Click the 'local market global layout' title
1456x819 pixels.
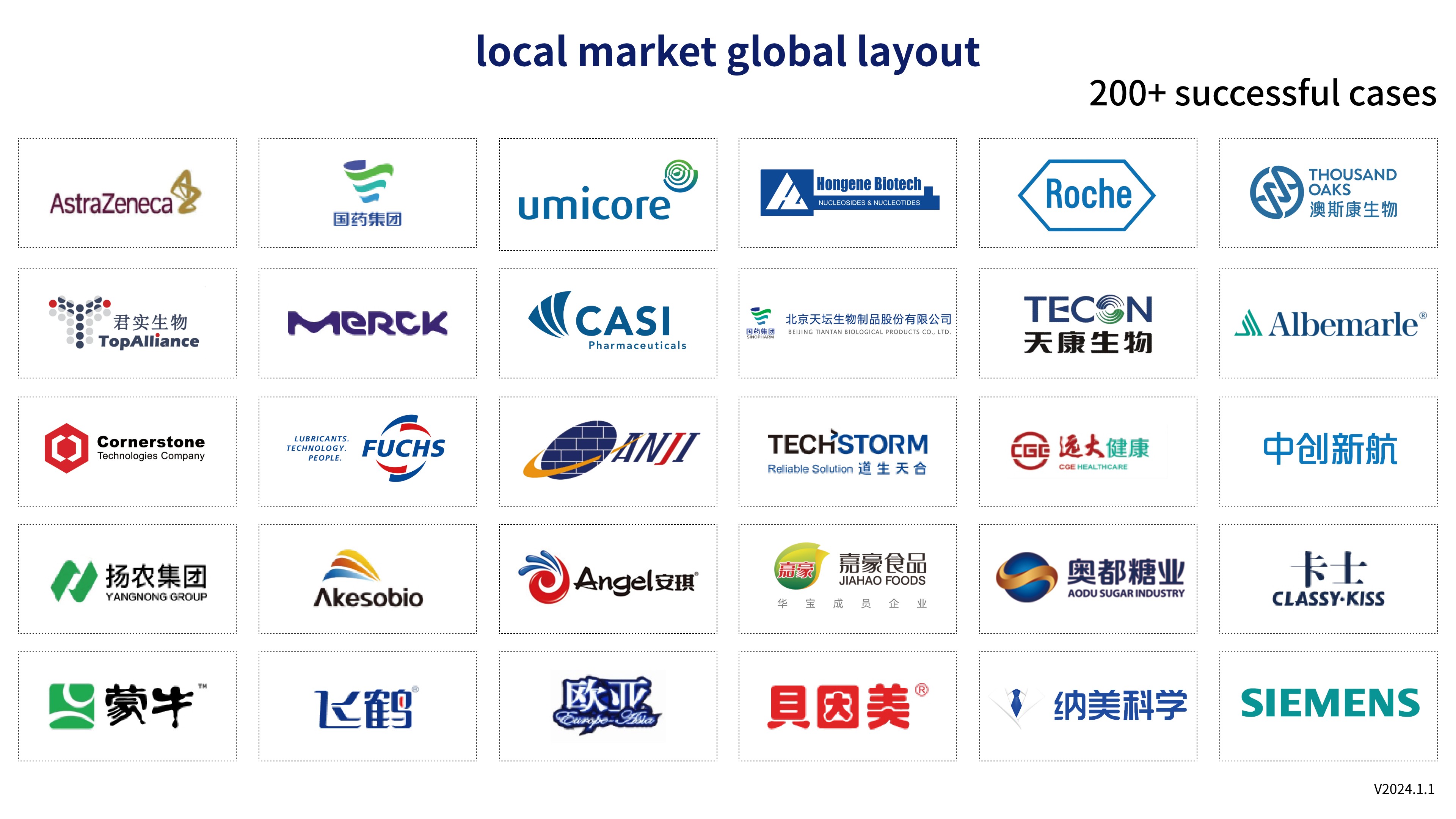coord(728,52)
